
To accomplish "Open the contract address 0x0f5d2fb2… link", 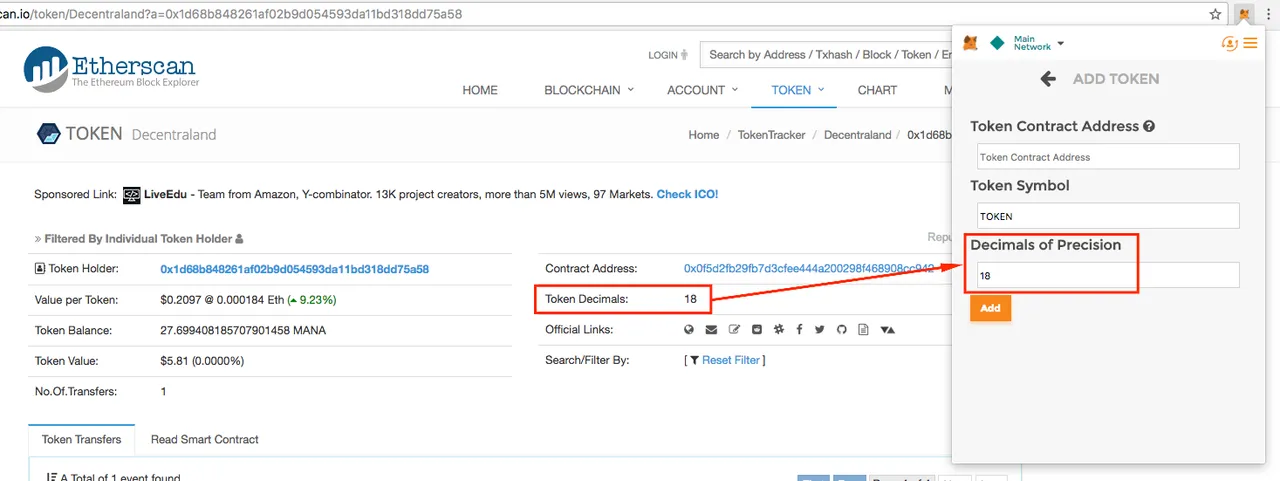I will click(809, 269).
